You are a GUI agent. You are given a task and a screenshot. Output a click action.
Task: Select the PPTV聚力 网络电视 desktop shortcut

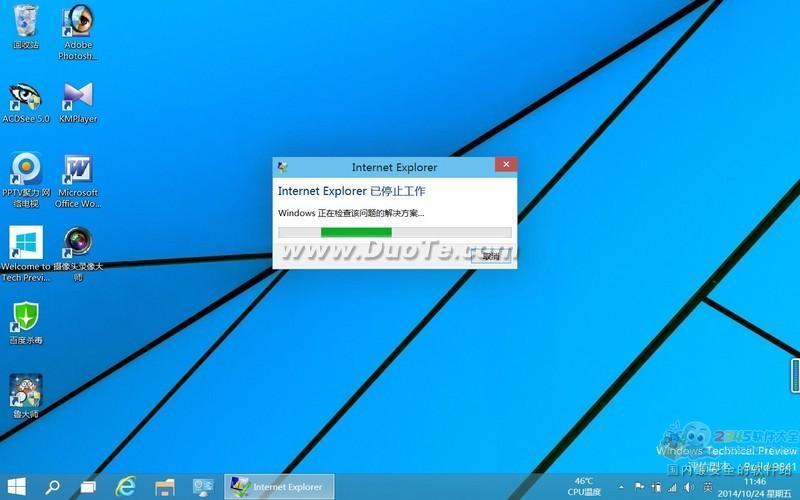pyautogui.click(x=26, y=180)
